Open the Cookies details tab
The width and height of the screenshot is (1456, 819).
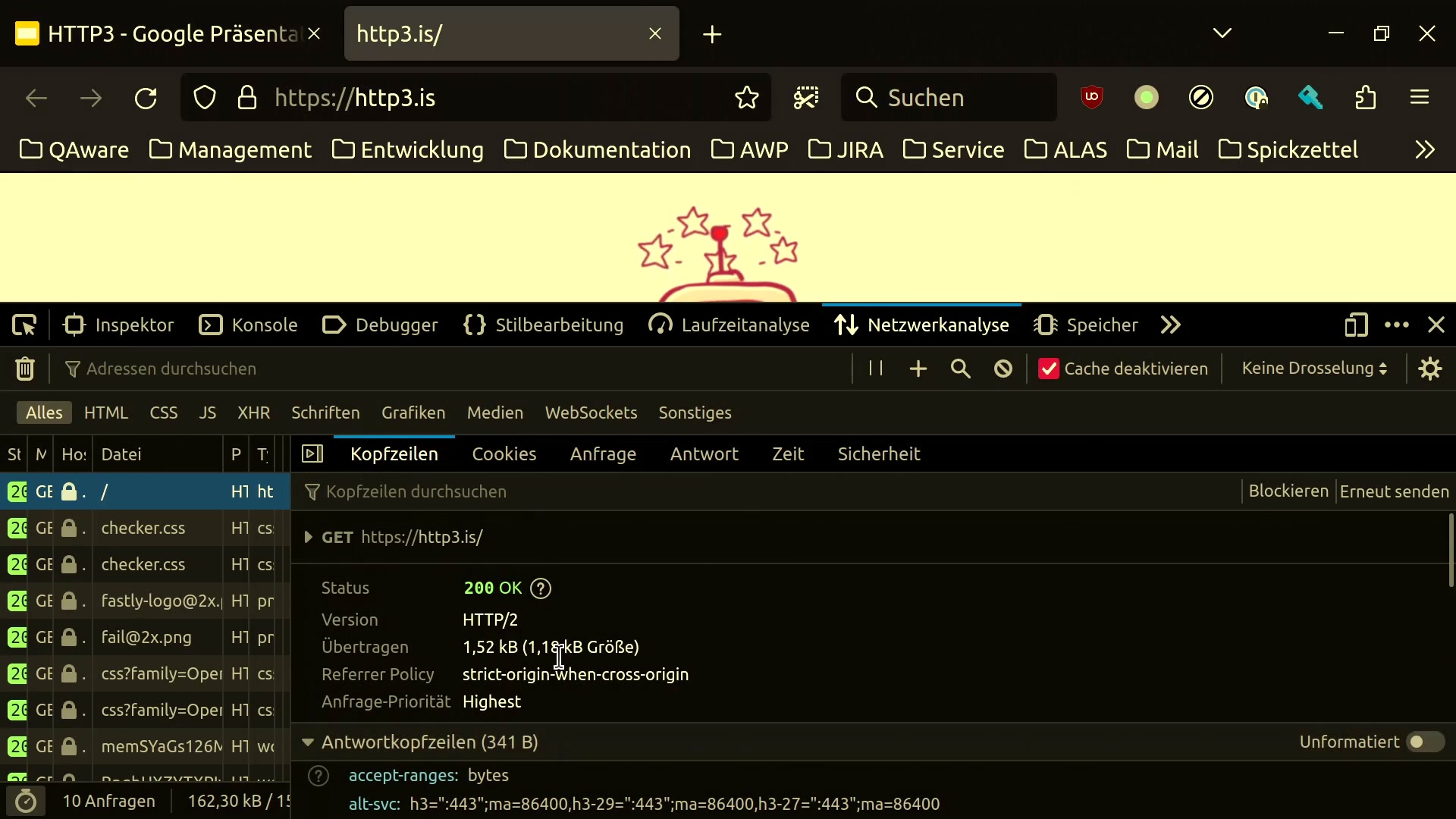coord(504,454)
